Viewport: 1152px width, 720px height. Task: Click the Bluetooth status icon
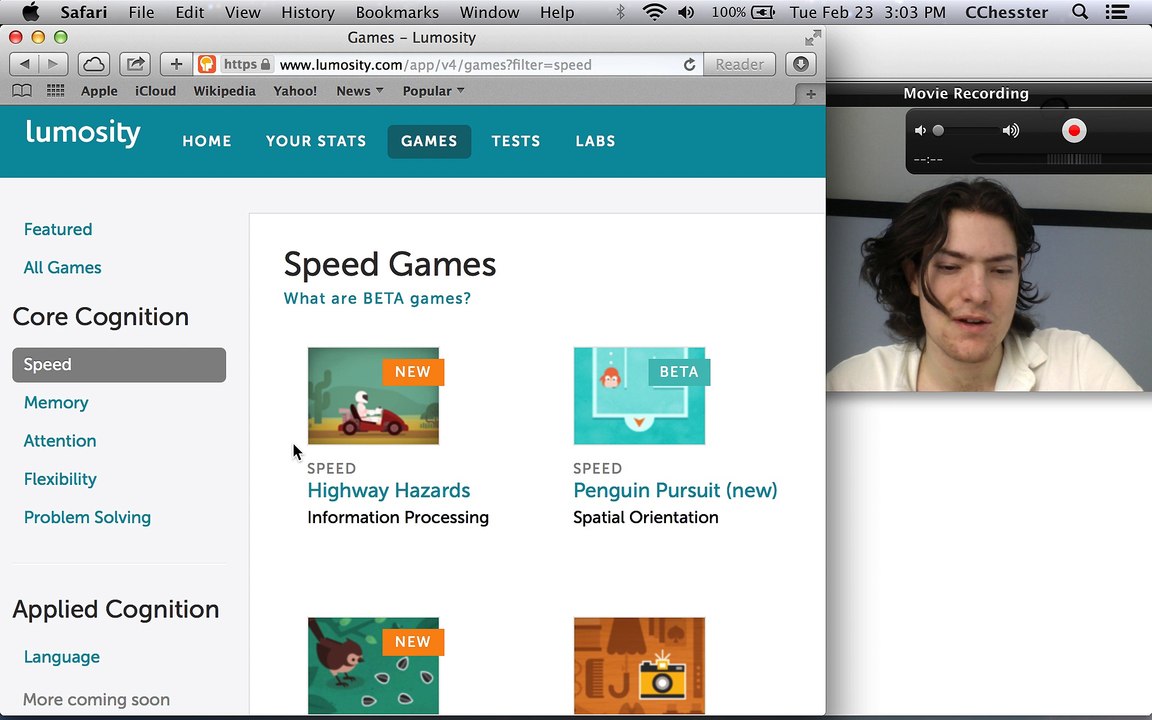click(621, 12)
